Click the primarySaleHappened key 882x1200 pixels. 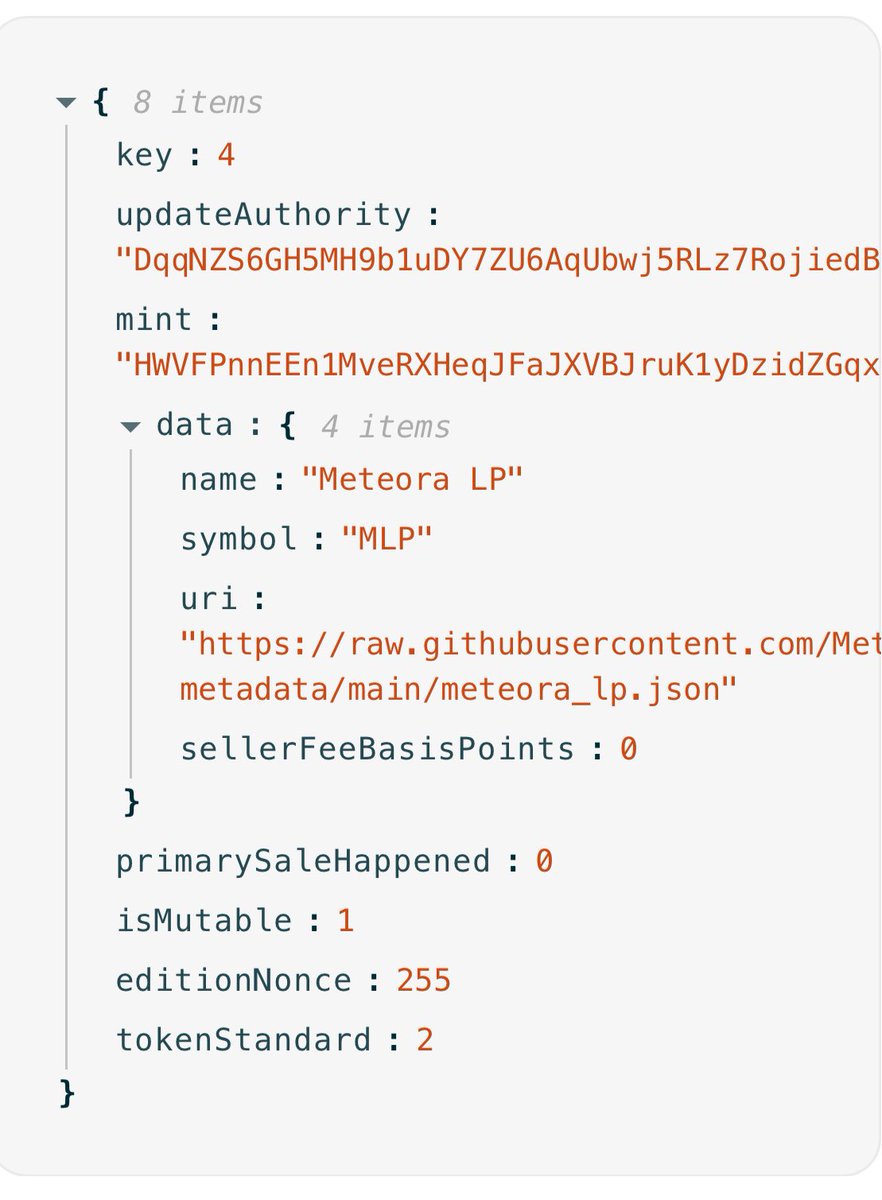coord(303,861)
